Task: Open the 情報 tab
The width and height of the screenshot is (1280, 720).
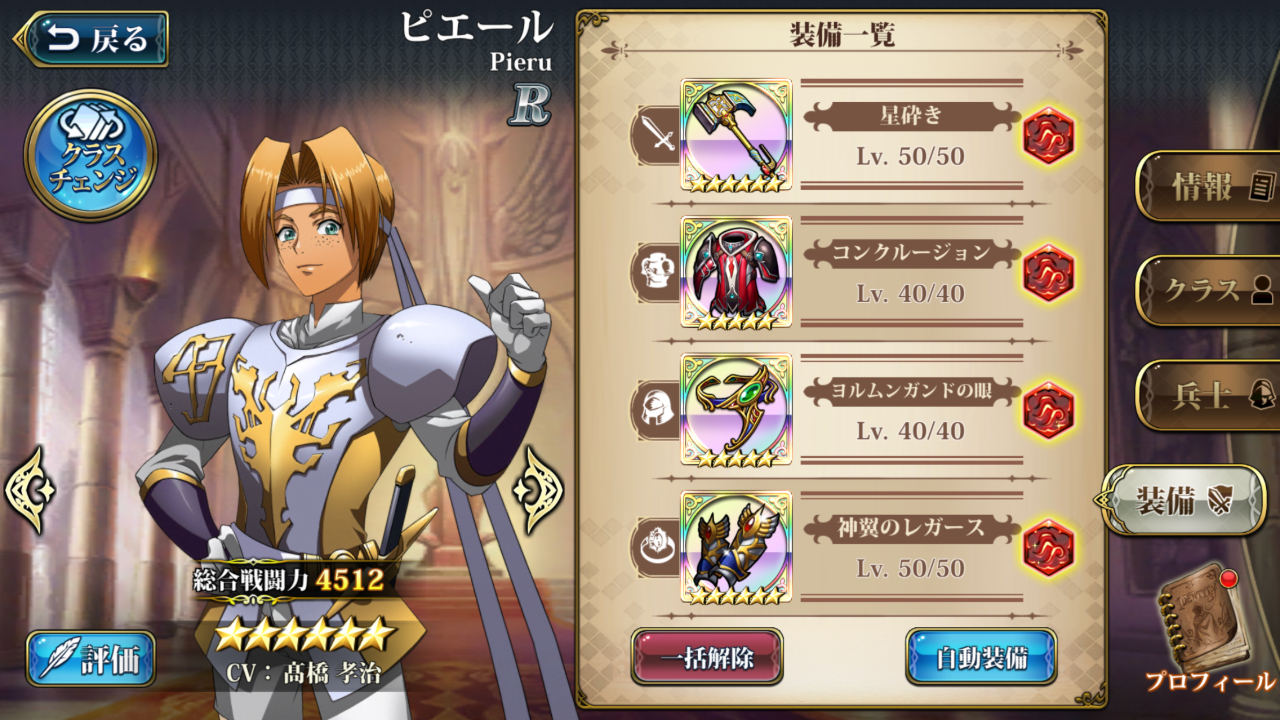Action: coord(1210,186)
